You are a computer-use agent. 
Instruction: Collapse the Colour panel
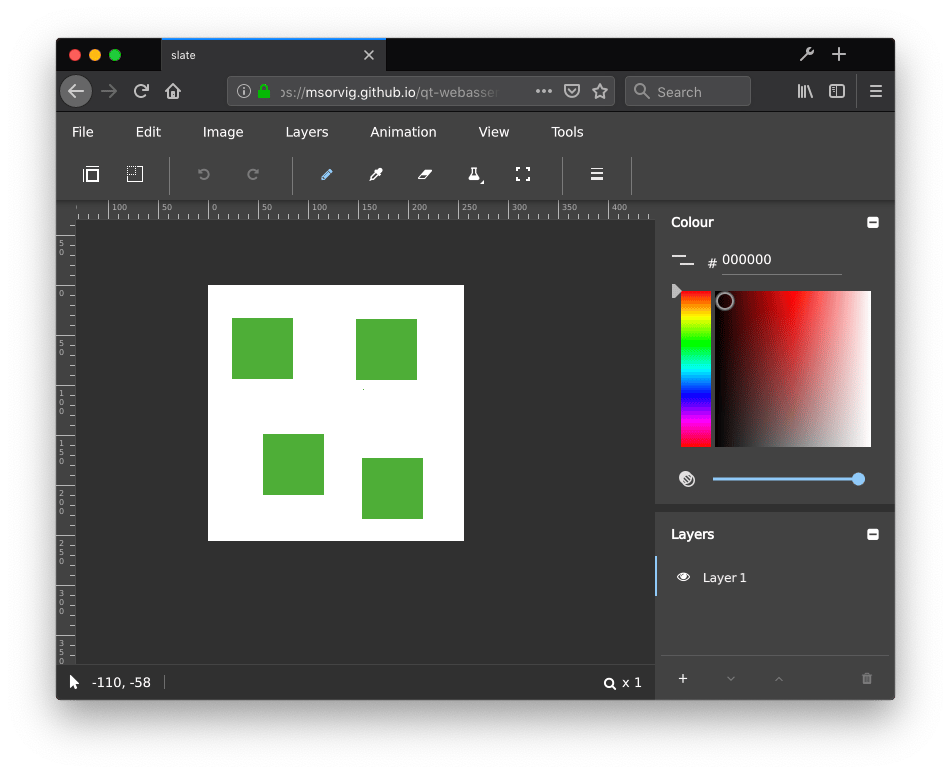click(x=873, y=222)
